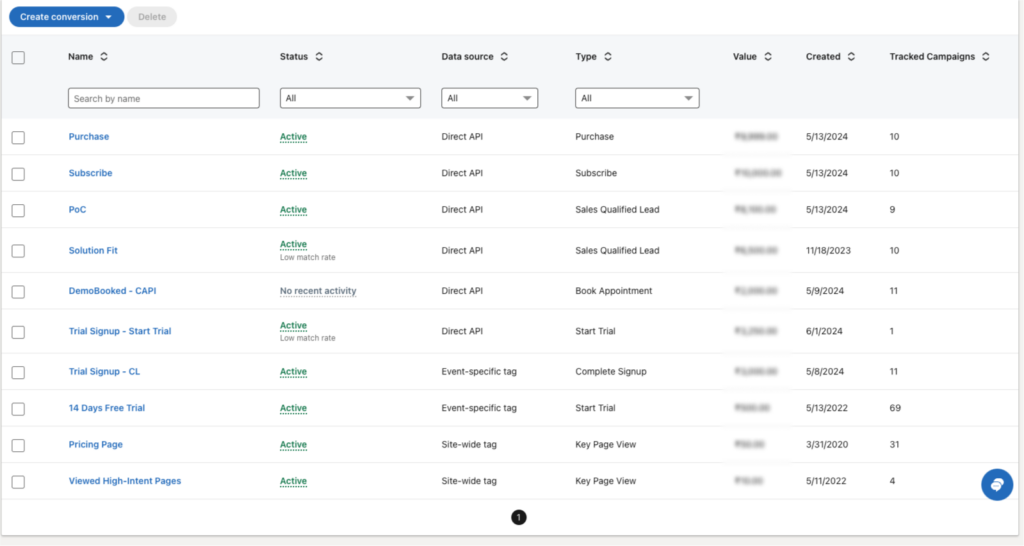Select Site-wide tag in Pricing Page row
This screenshot has width=1024, height=546.
pyautogui.click(x=469, y=445)
